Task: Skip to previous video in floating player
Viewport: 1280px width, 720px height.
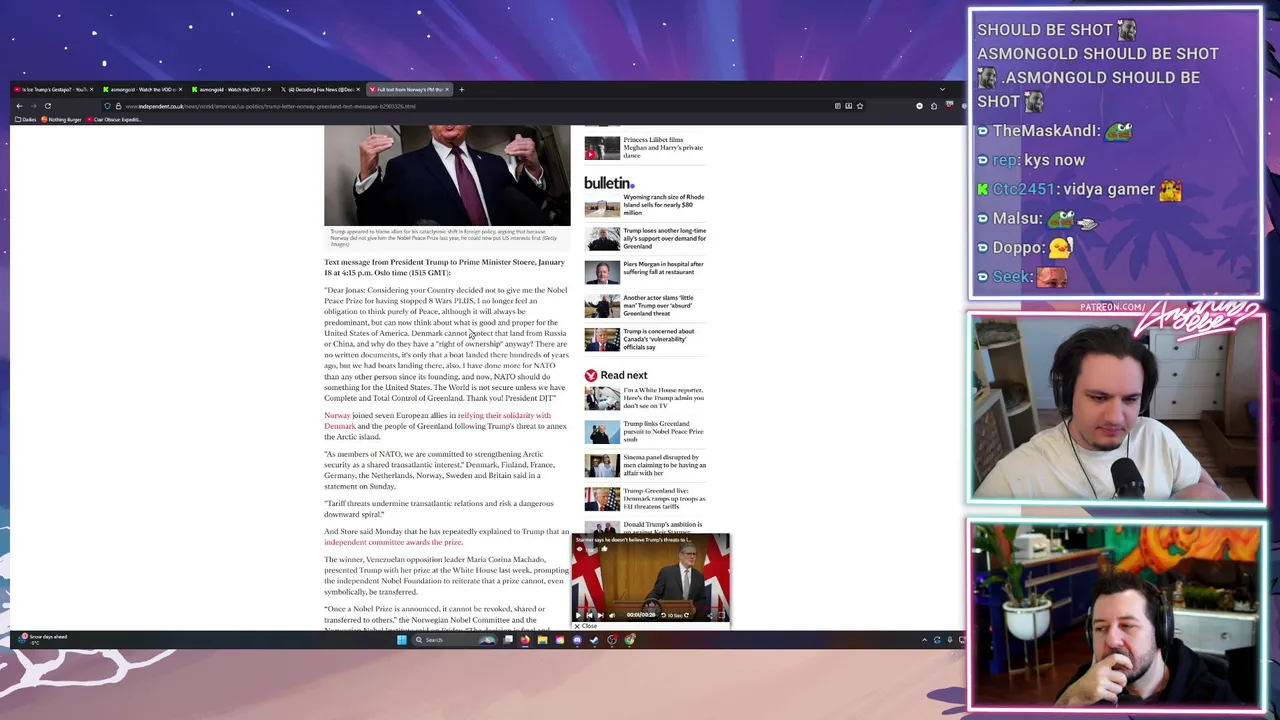Action: (589, 615)
